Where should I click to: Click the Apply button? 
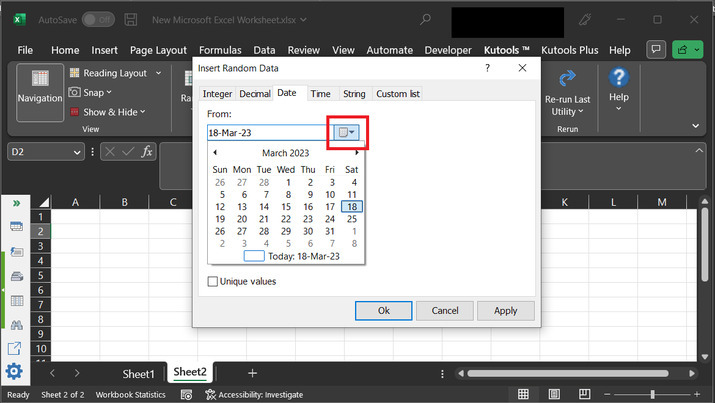pyautogui.click(x=505, y=311)
